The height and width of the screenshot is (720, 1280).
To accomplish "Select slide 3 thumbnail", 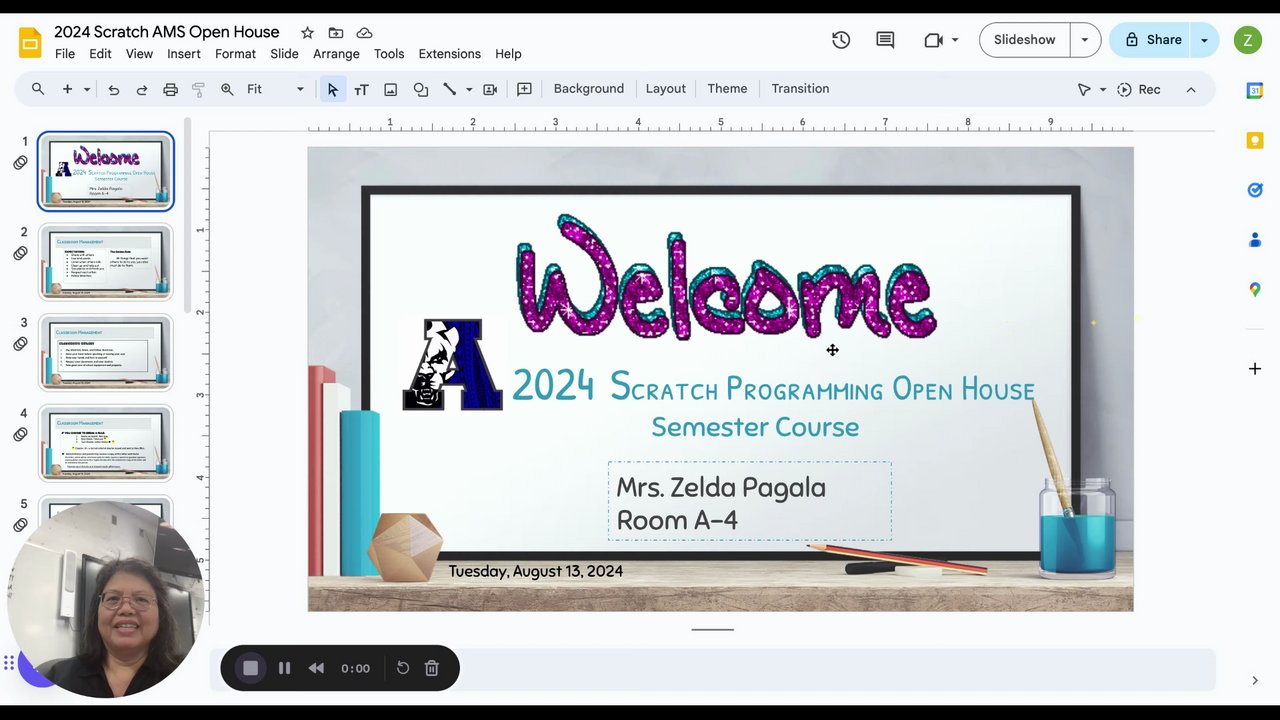I will point(106,353).
